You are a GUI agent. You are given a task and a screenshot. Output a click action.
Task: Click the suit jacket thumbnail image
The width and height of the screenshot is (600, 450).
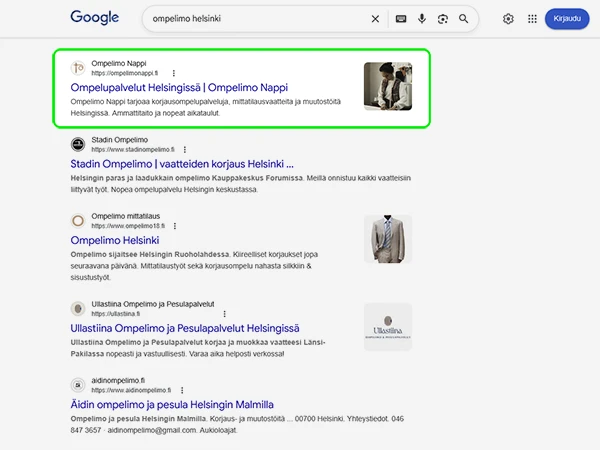(x=388, y=239)
